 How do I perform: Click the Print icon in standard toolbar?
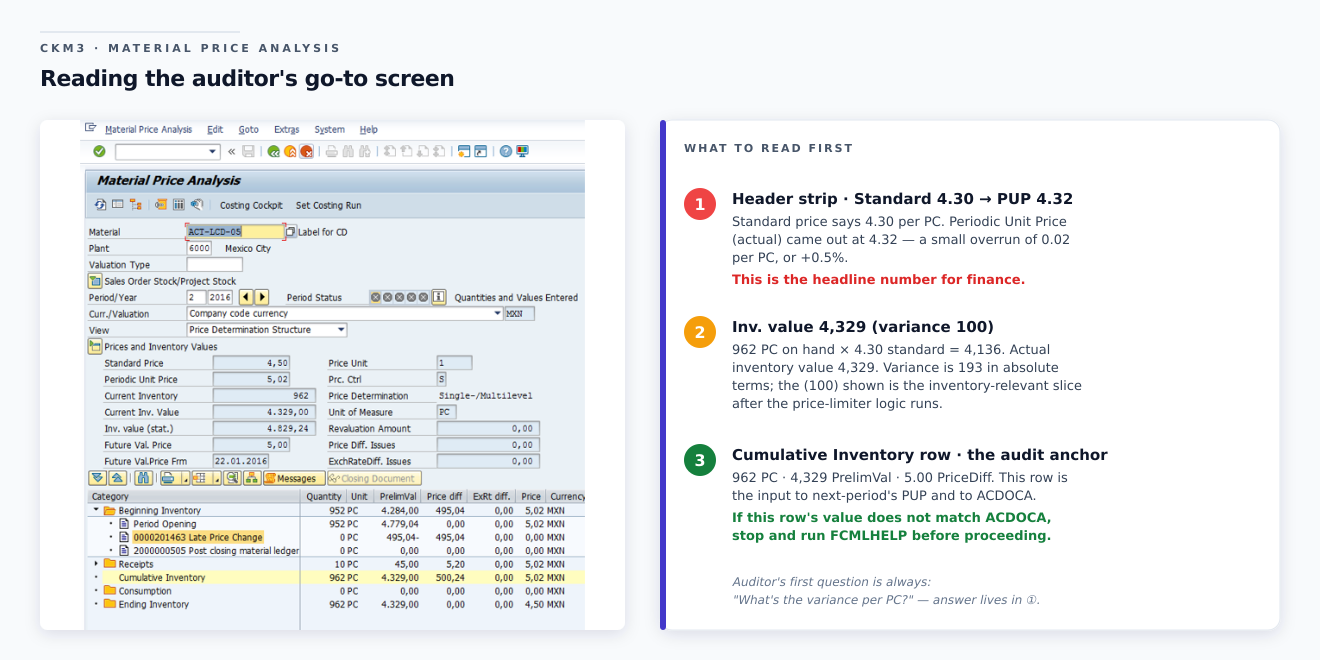[x=331, y=151]
